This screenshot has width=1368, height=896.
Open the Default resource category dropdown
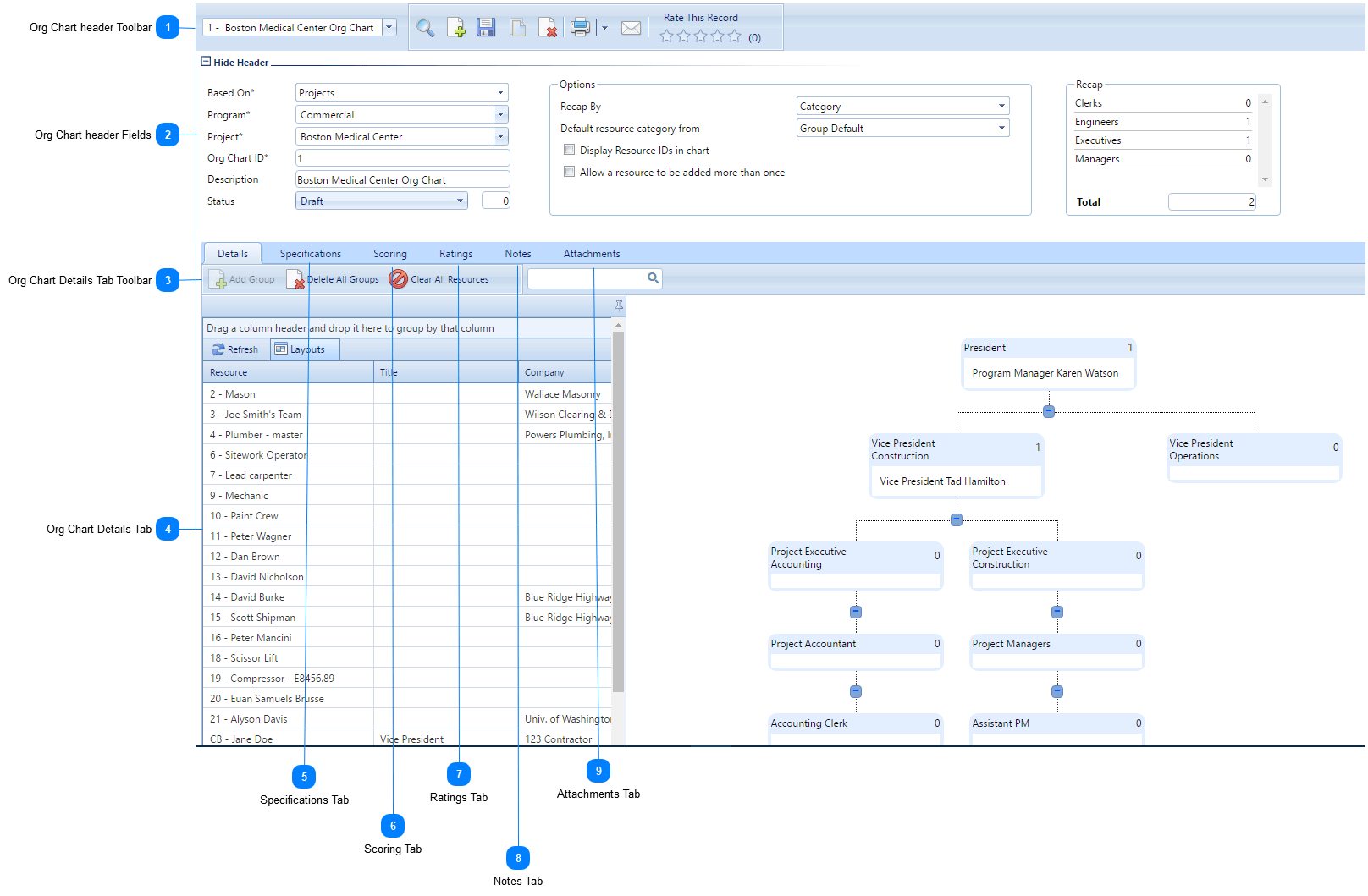(1001, 129)
